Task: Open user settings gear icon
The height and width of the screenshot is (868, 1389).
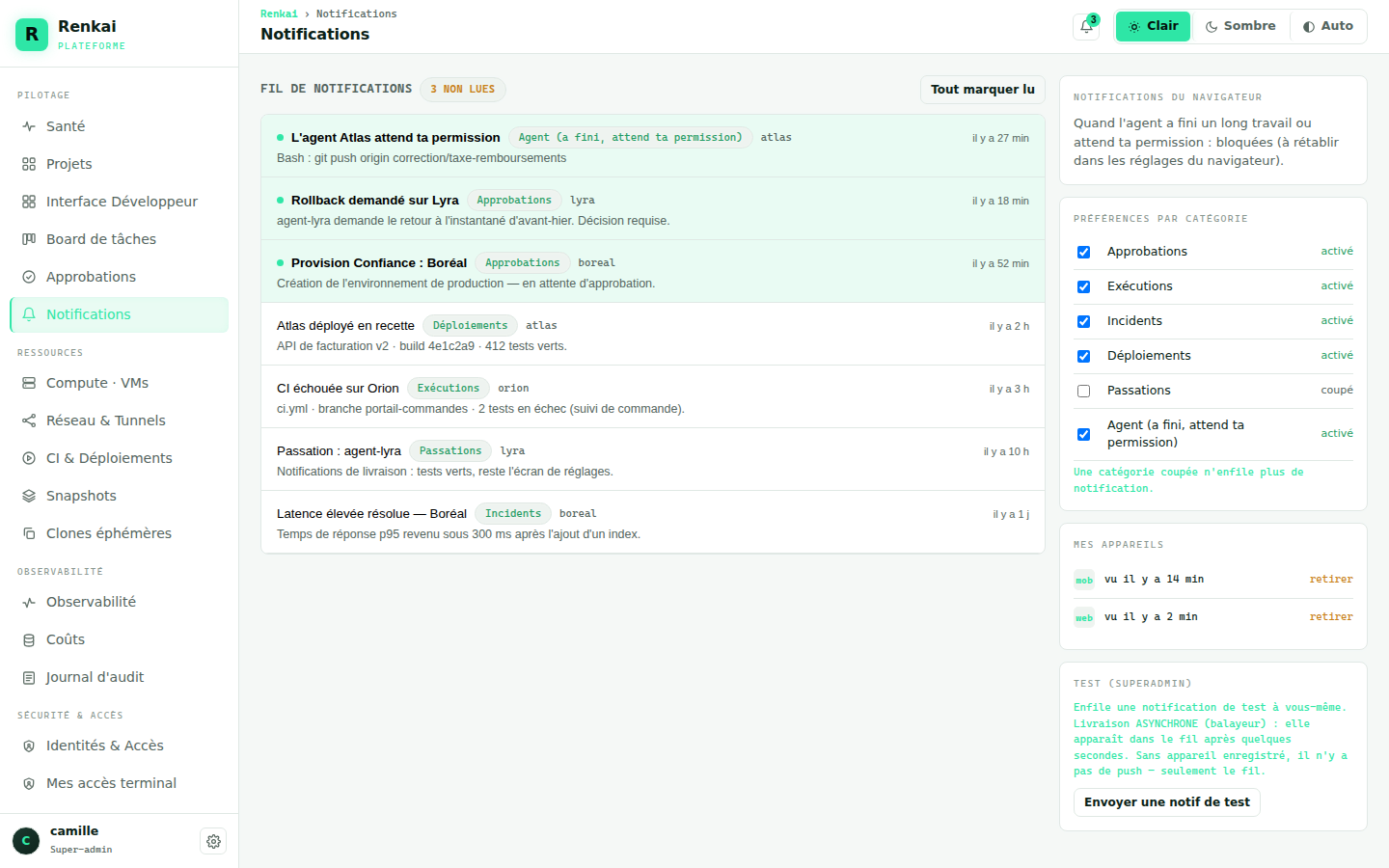Action: (213, 841)
